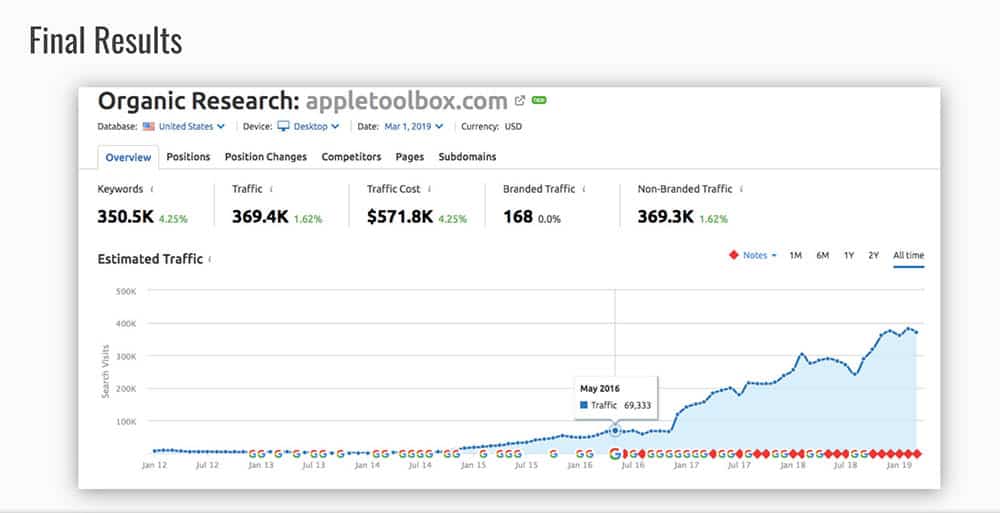This screenshot has width=1000, height=513.
Task: Click the Traffic Cost value $571.8K
Action: [x=400, y=217]
